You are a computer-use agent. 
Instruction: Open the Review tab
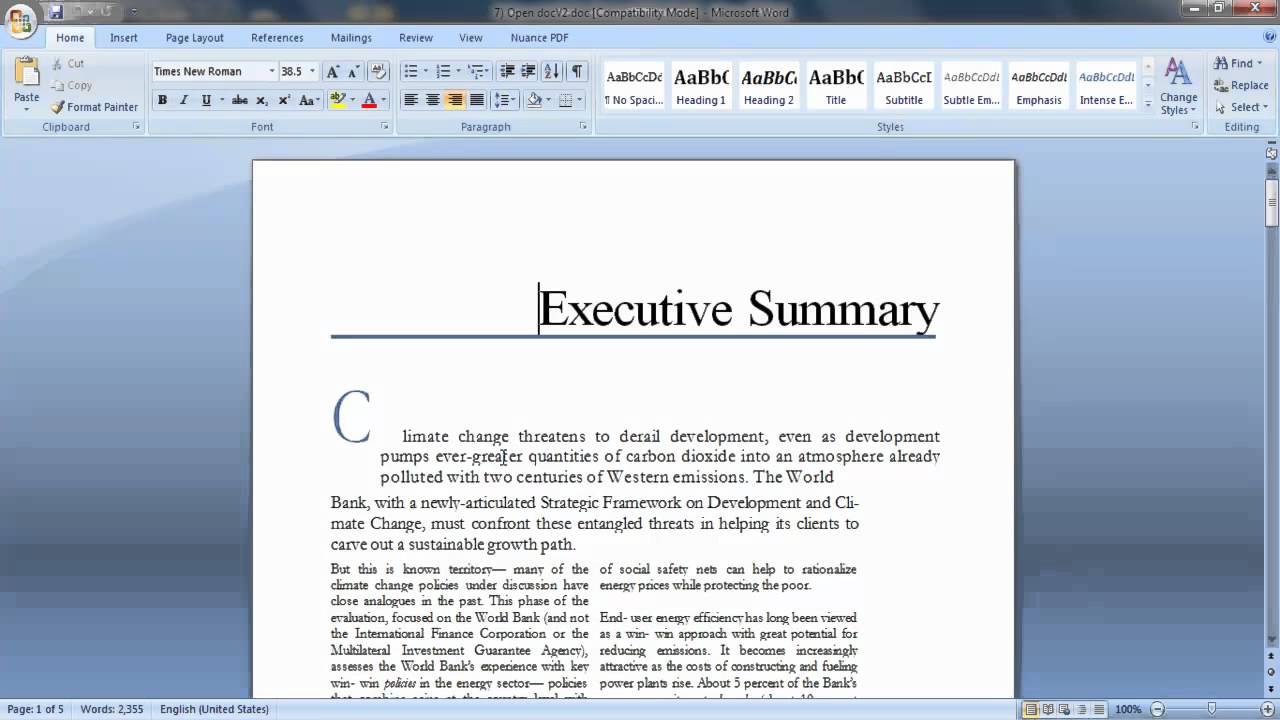coord(416,38)
